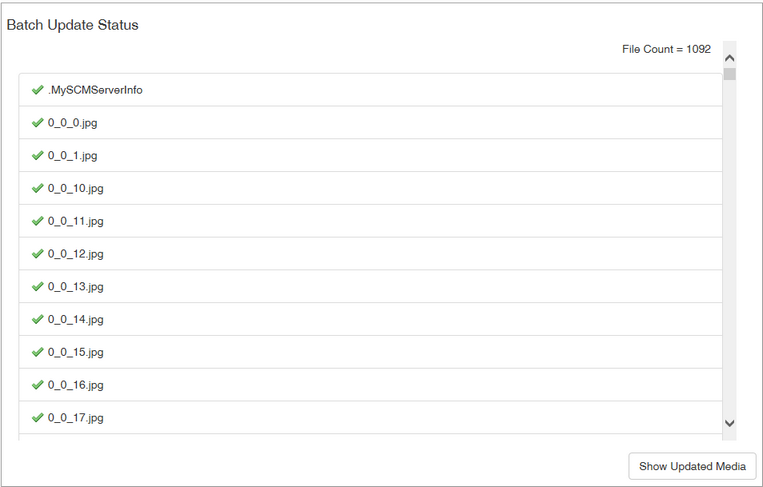Click green checkmark beside 0_0_13.jpg
The height and width of the screenshot is (487, 763).
pyautogui.click(x=38, y=287)
